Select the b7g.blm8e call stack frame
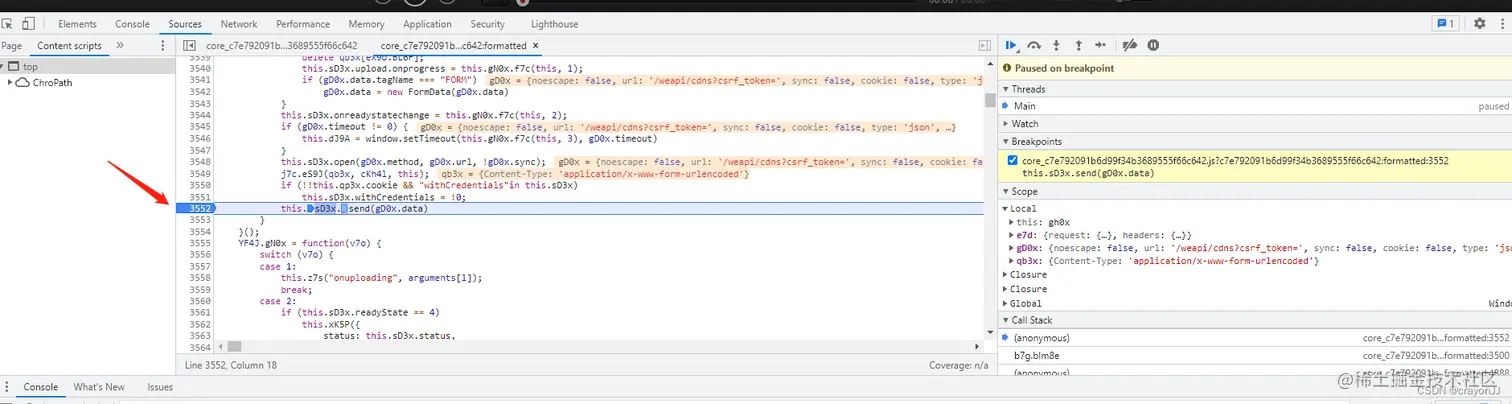Image resolution: width=1512 pixels, height=404 pixels. [1255, 354]
